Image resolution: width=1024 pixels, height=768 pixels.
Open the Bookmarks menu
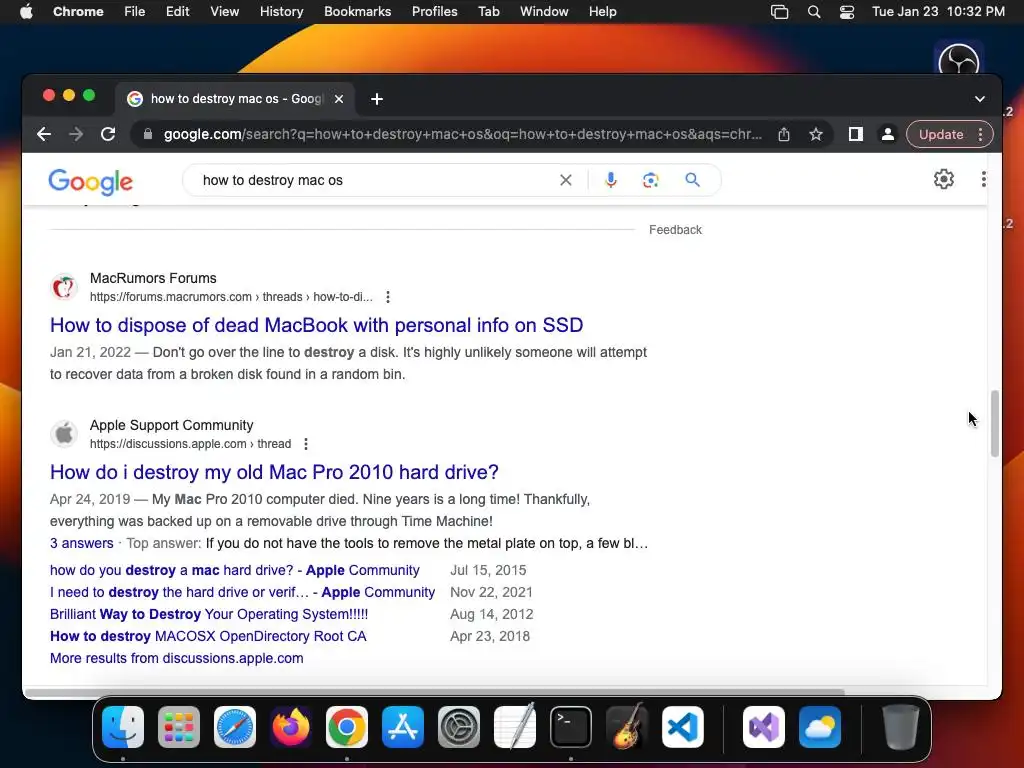pyautogui.click(x=357, y=12)
